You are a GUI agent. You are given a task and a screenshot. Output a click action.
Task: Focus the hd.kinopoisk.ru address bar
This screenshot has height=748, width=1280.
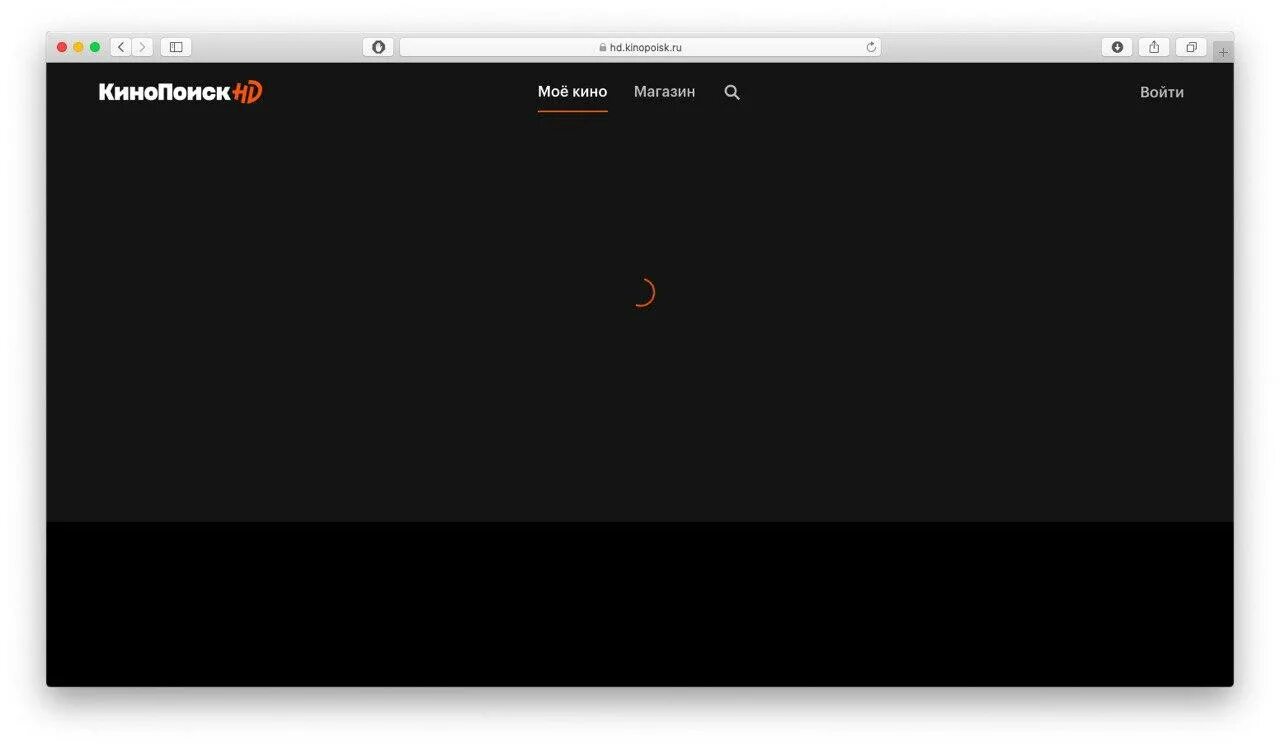640,47
